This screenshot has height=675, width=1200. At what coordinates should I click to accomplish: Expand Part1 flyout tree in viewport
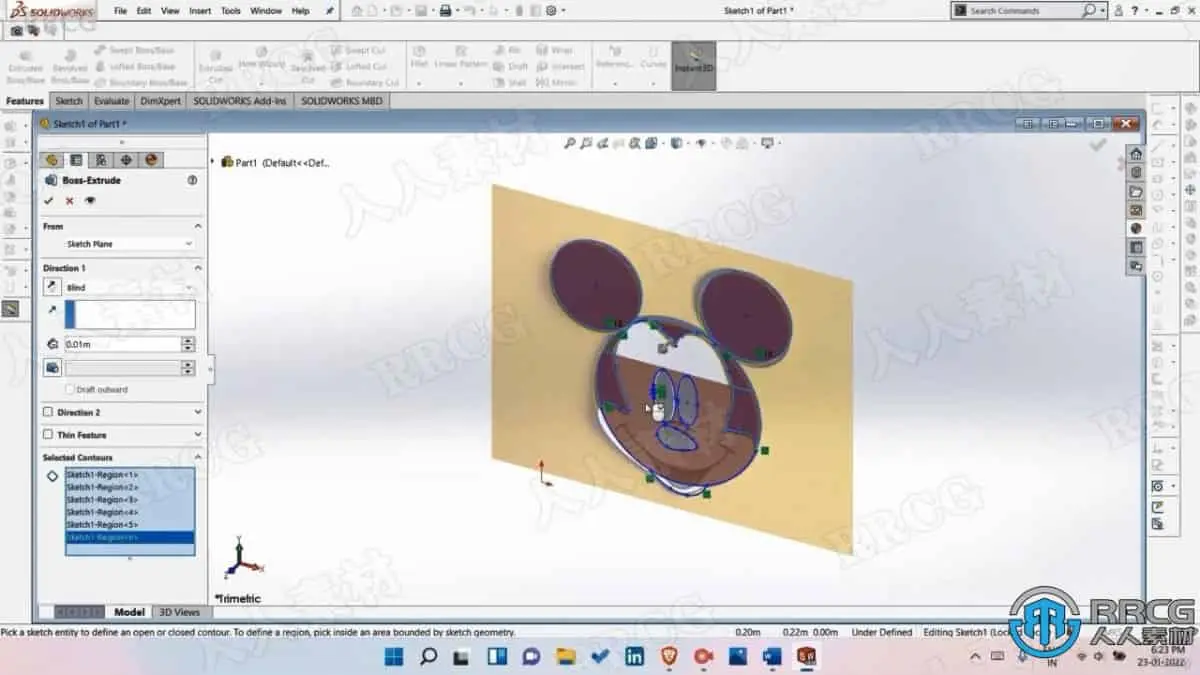(213, 162)
